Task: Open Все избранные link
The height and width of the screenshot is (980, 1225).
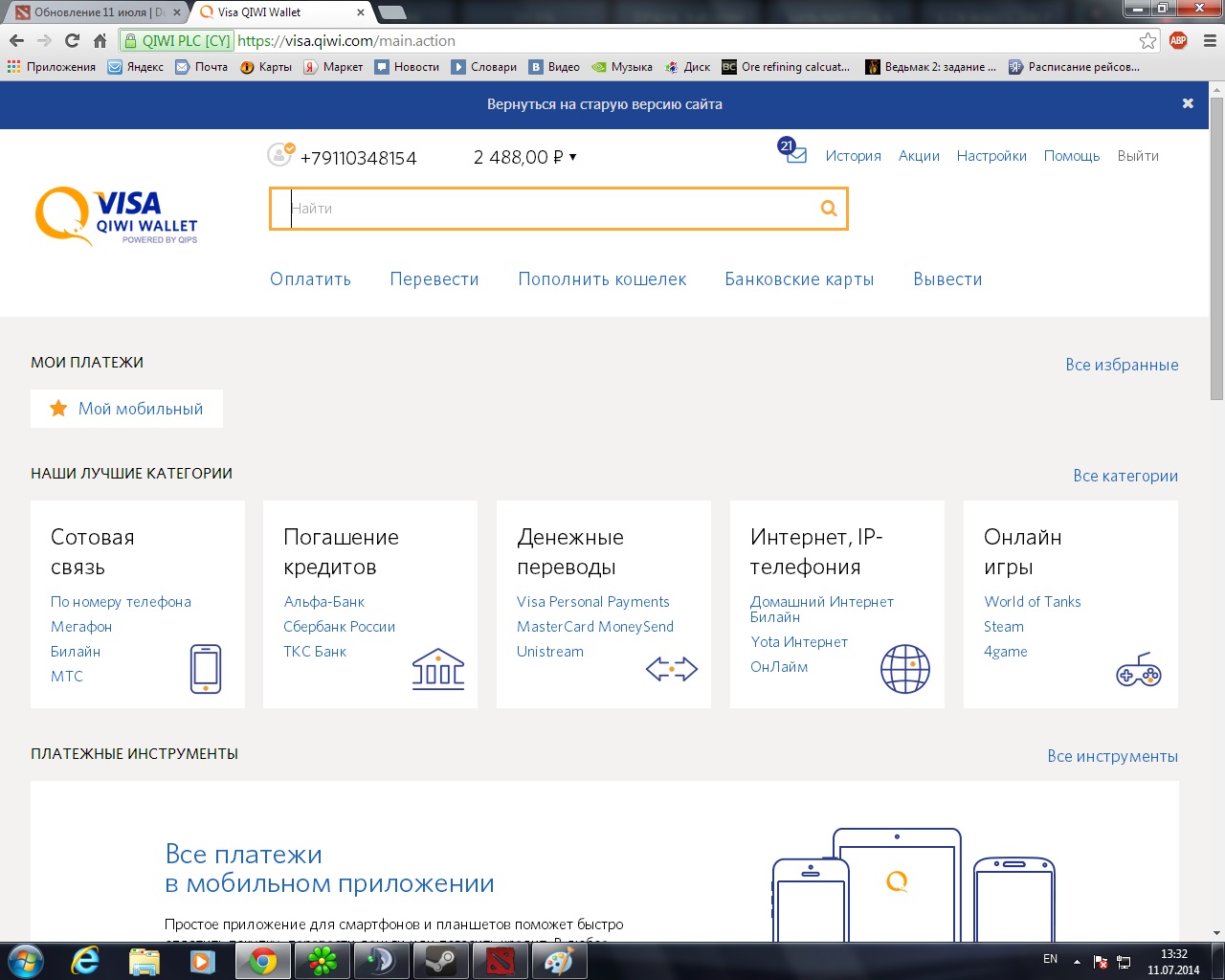Action: pos(1122,365)
